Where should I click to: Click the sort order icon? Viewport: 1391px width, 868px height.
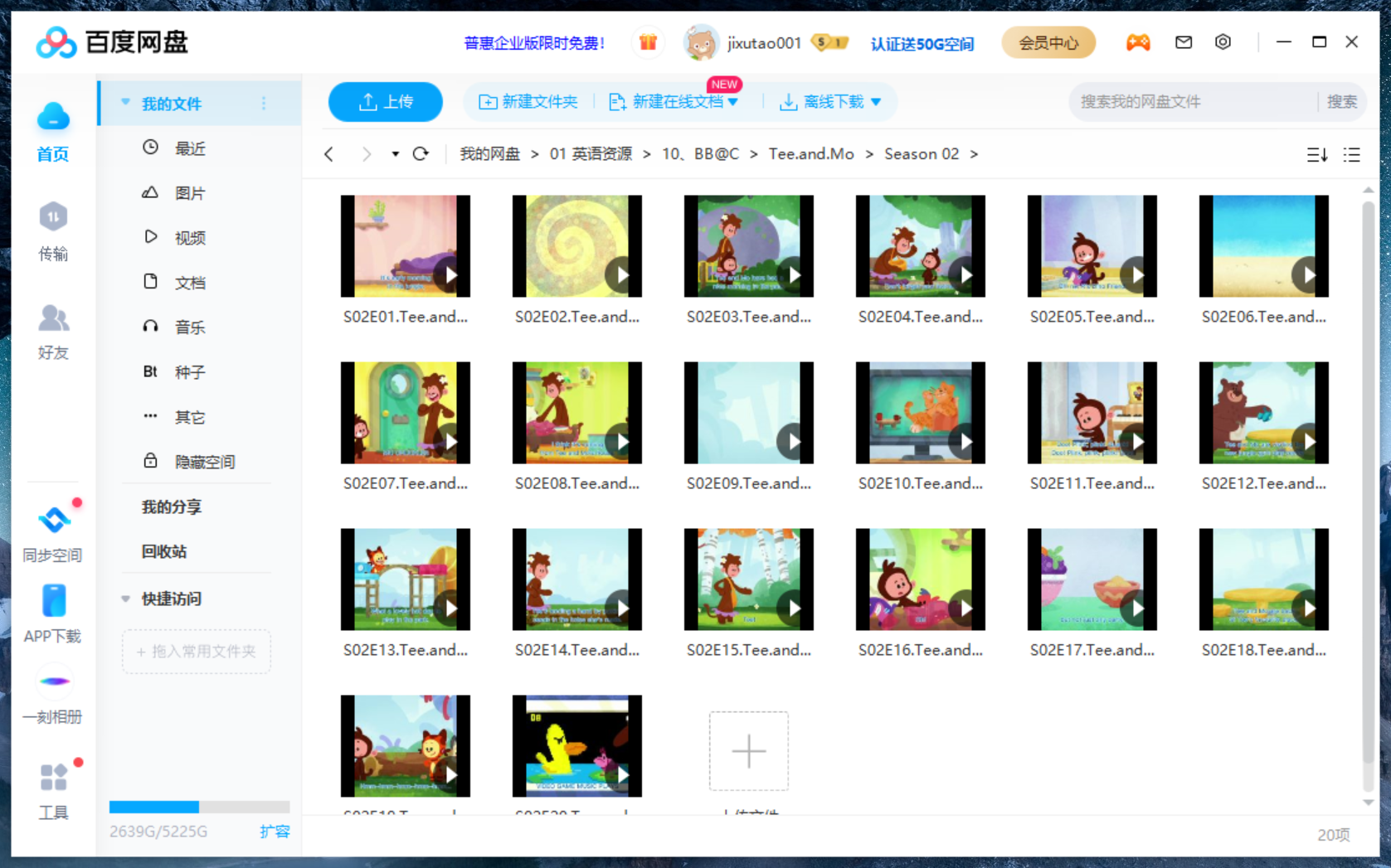(x=1317, y=155)
